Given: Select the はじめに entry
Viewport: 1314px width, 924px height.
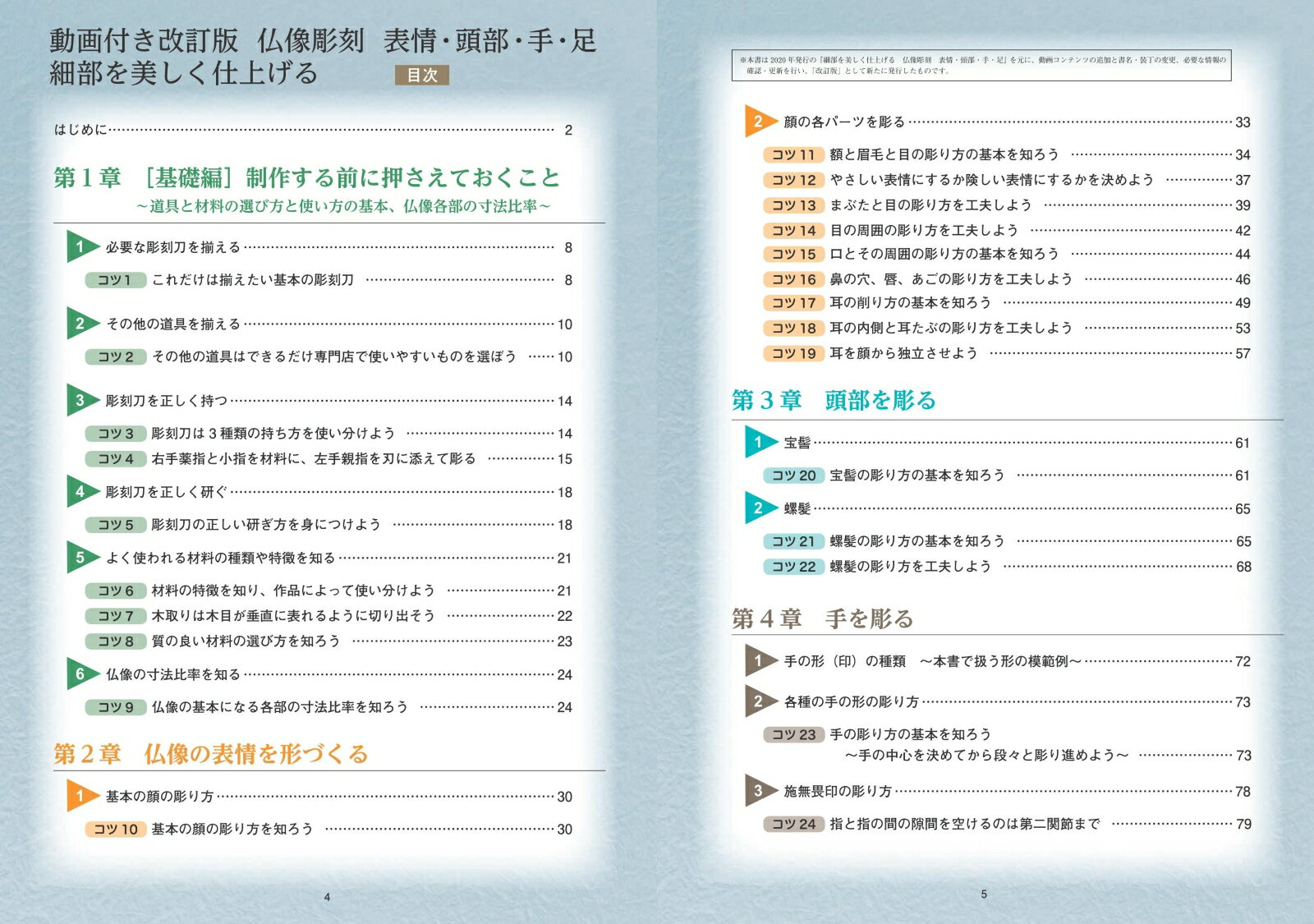Looking at the screenshot, I should pos(313,130).
